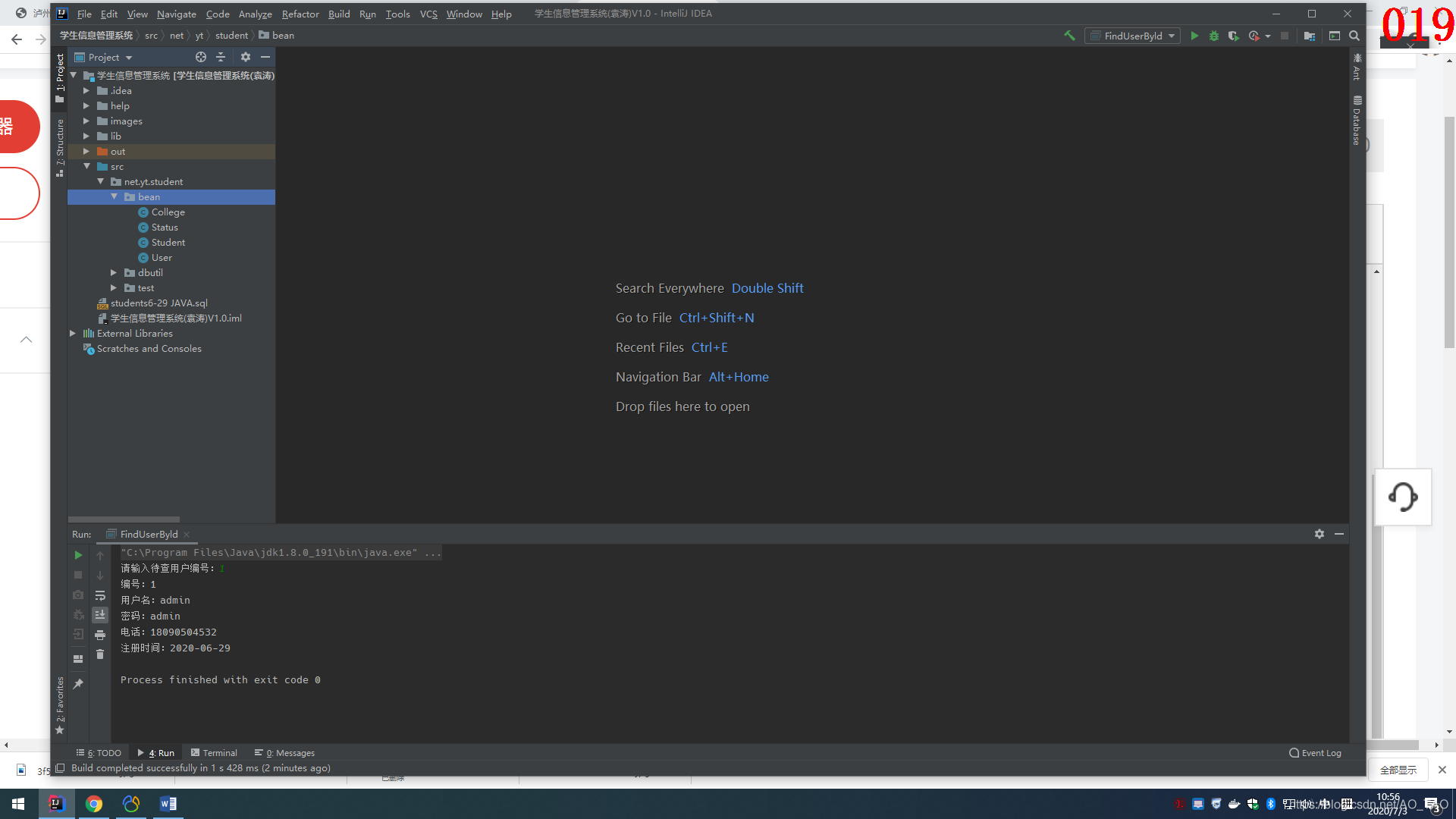The height and width of the screenshot is (819, 1456).
Task: Start debugging with the green bug icon
Action: 1214,36
